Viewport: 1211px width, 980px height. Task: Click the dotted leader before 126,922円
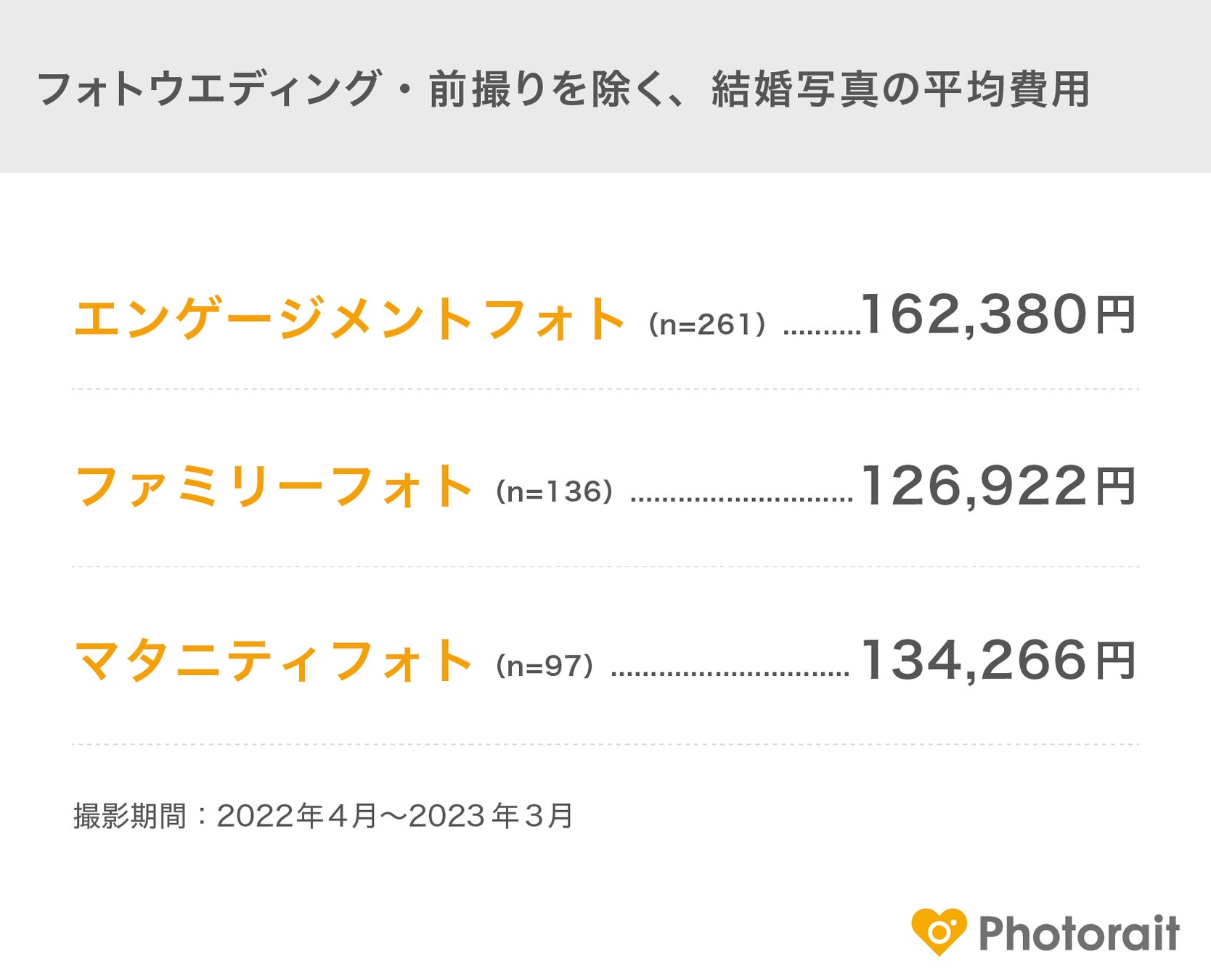(741, 499)
